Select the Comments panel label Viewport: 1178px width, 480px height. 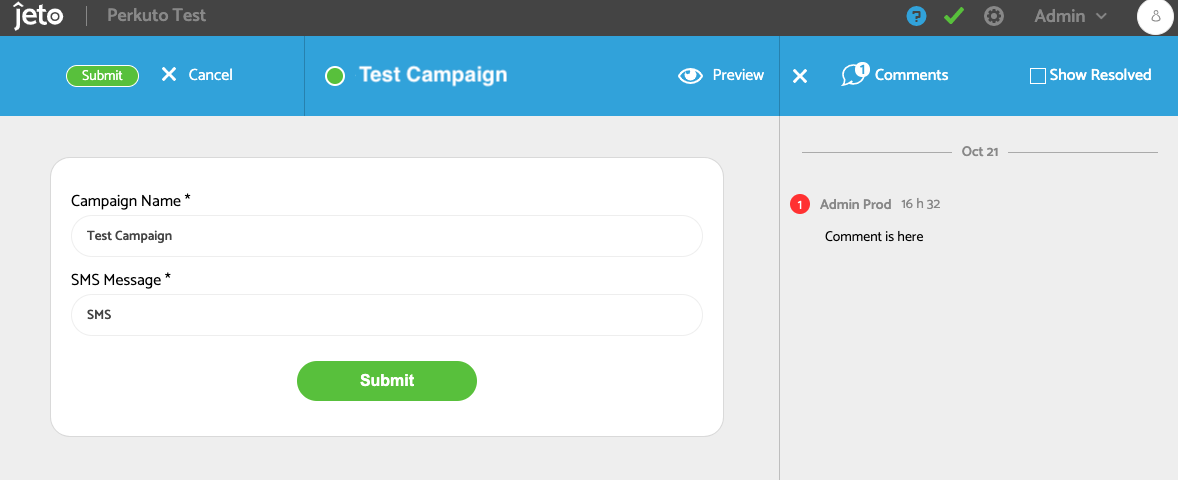click(x=911, y=75)
